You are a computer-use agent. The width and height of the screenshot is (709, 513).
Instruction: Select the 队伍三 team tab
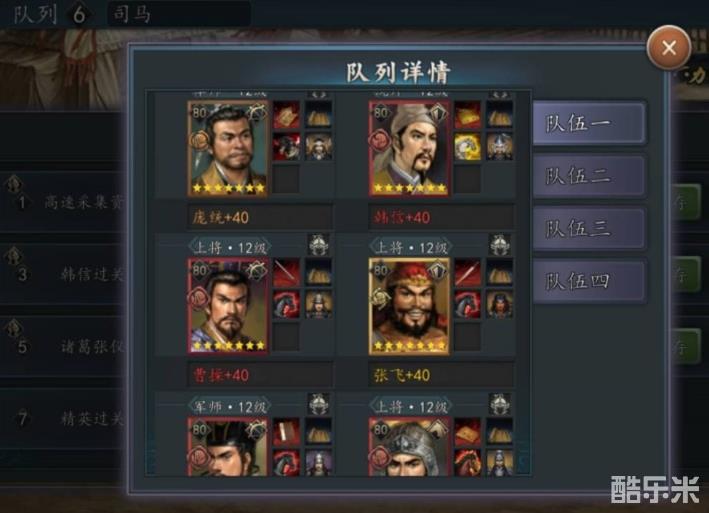pyautogui.click(x=589, y=228)
